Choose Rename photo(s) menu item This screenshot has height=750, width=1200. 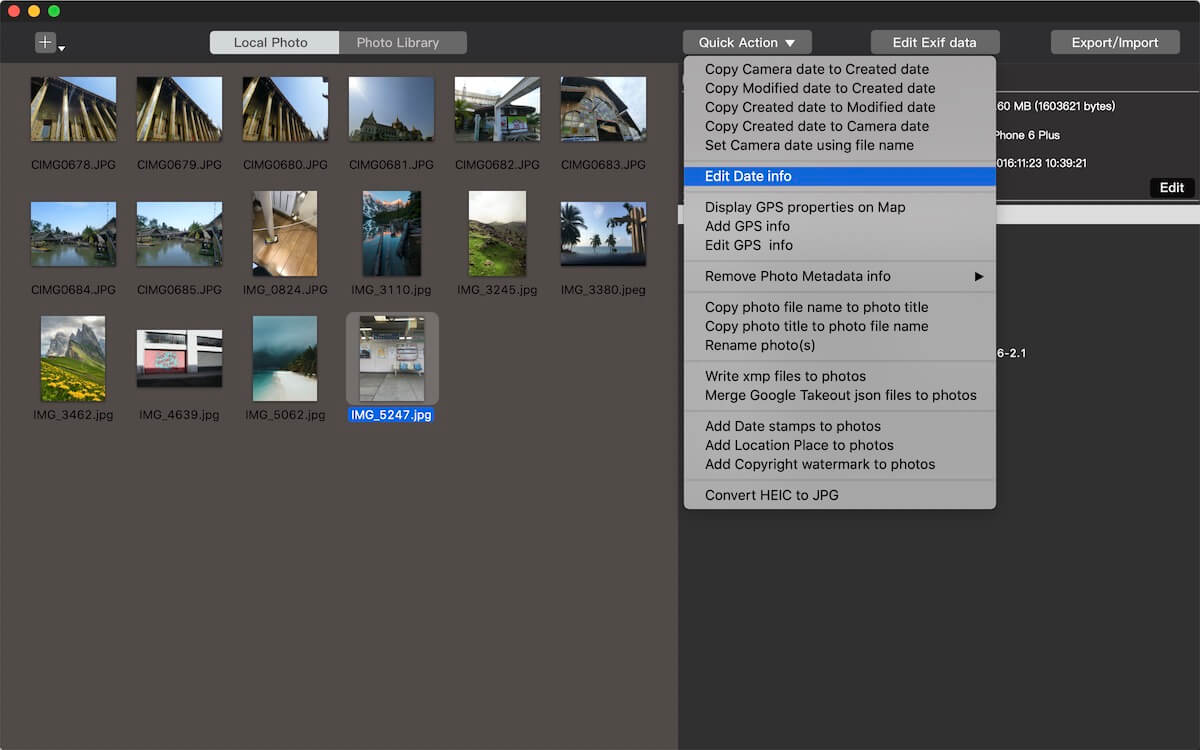[760, 345]
